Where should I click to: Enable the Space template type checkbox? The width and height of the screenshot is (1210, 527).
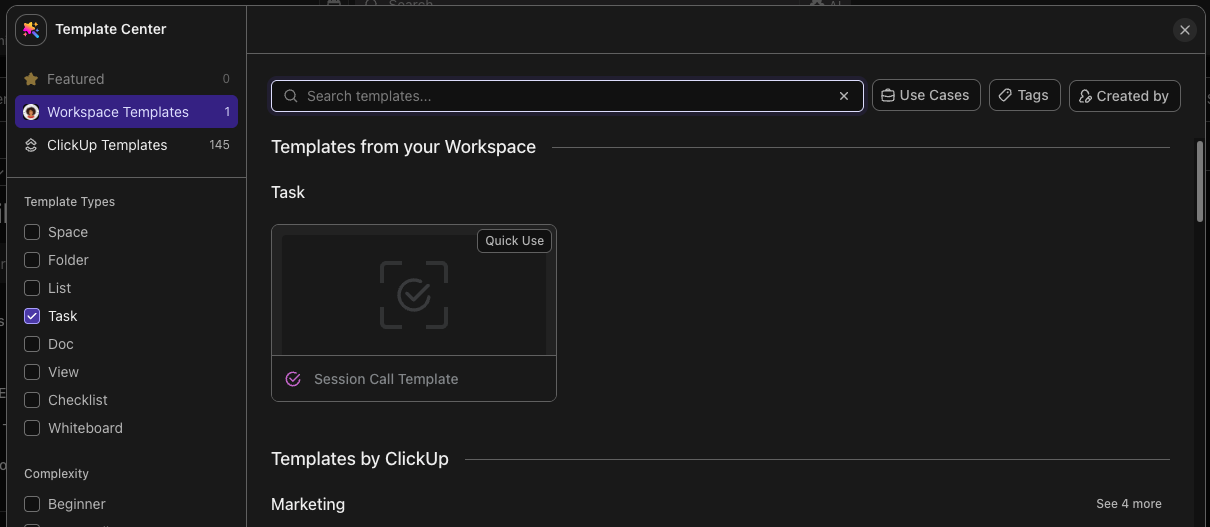(32, 232)
